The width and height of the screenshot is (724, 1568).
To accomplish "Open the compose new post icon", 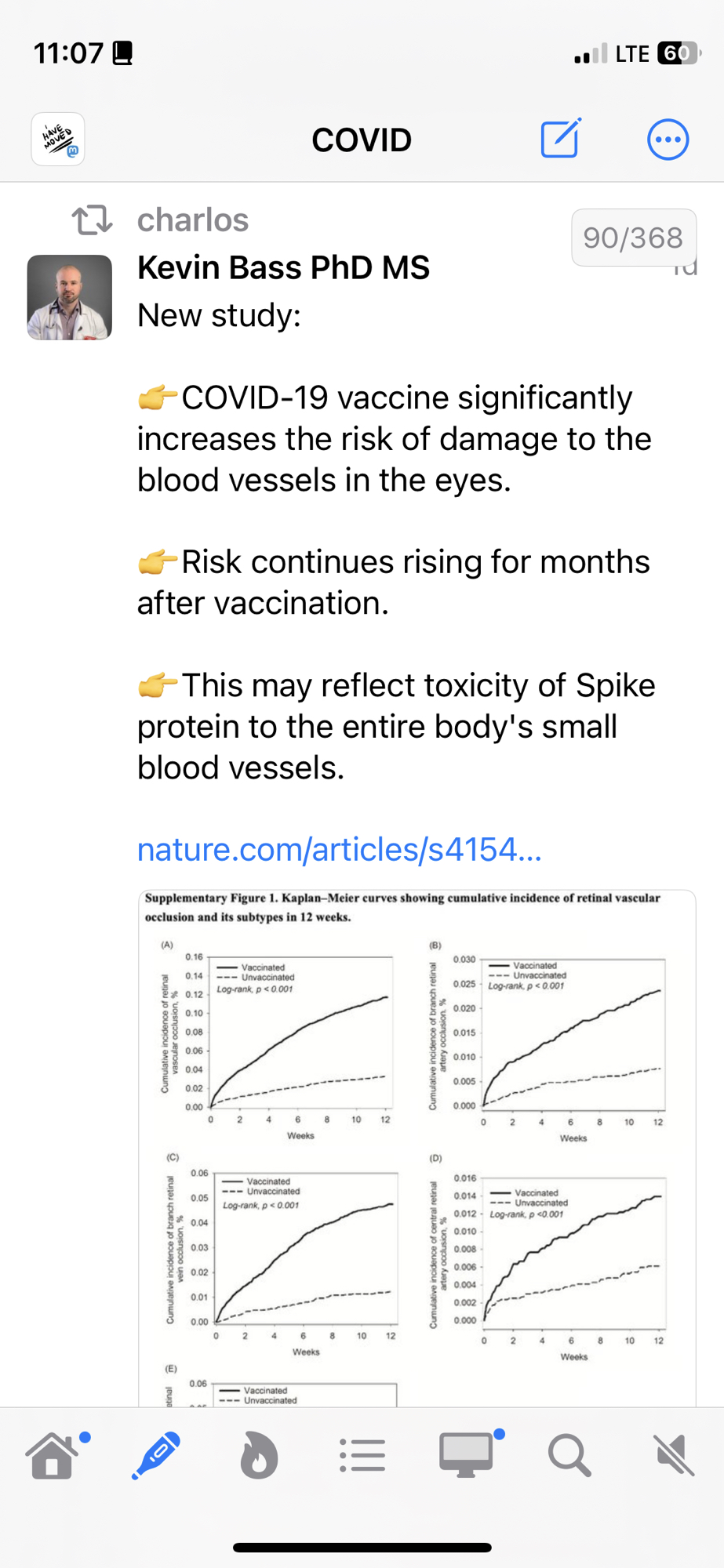I will [560, 140].
